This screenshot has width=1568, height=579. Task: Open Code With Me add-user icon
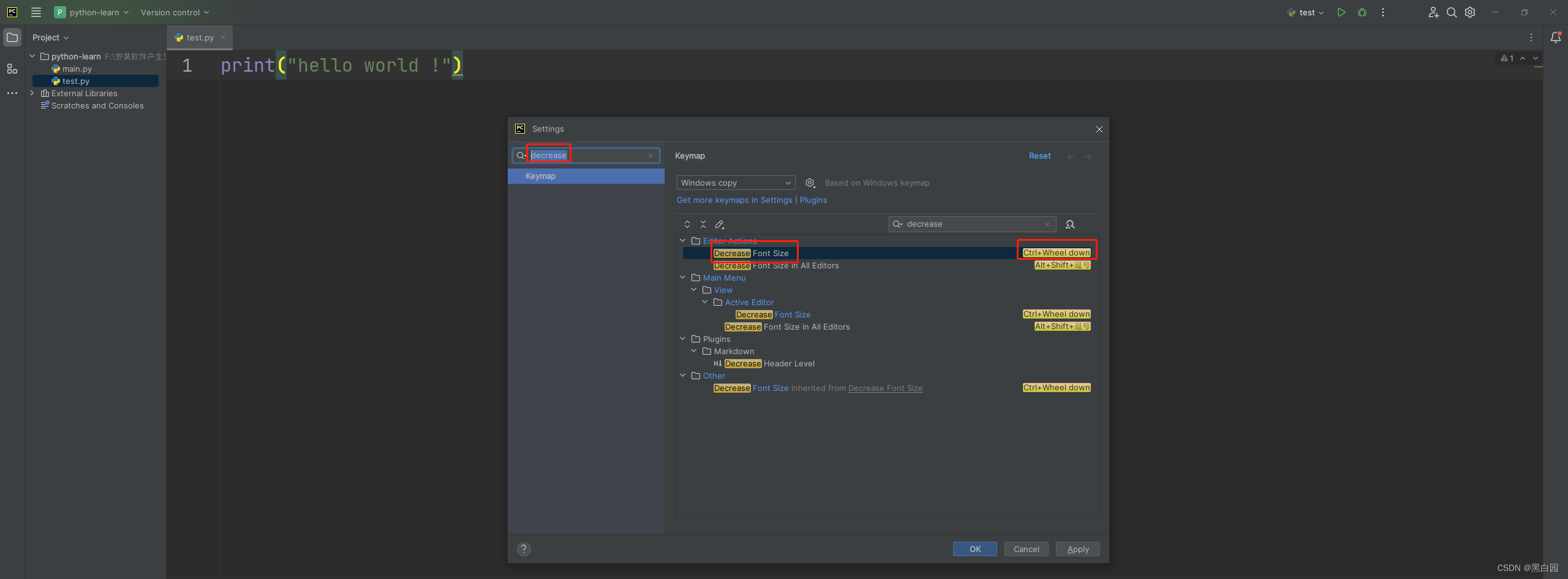[x=1433, y=12]
